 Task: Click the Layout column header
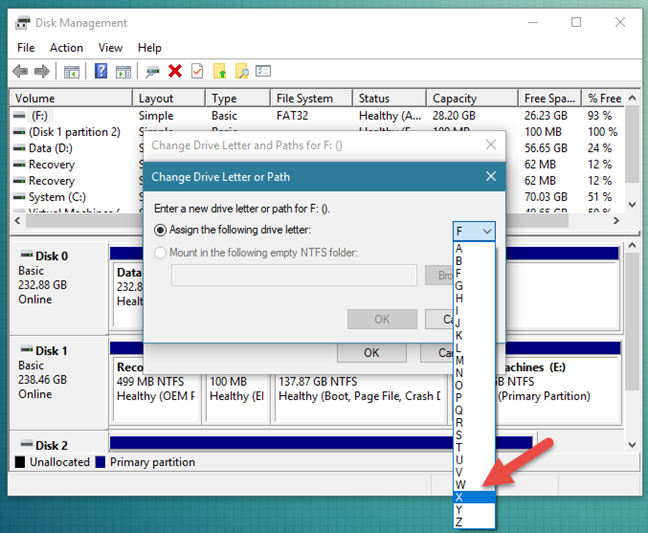(169, 98)
